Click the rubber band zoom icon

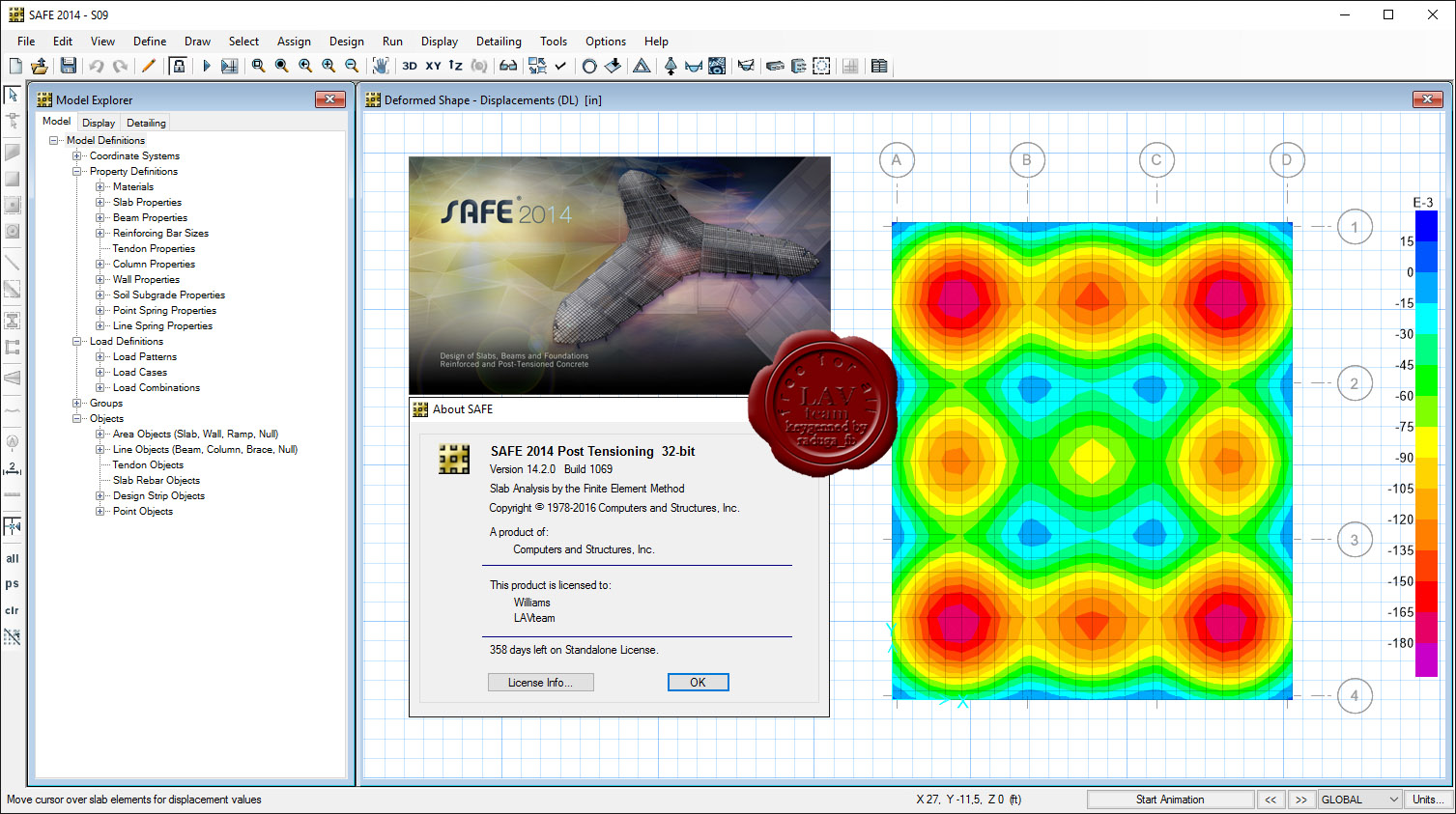[x=258, y=66]
